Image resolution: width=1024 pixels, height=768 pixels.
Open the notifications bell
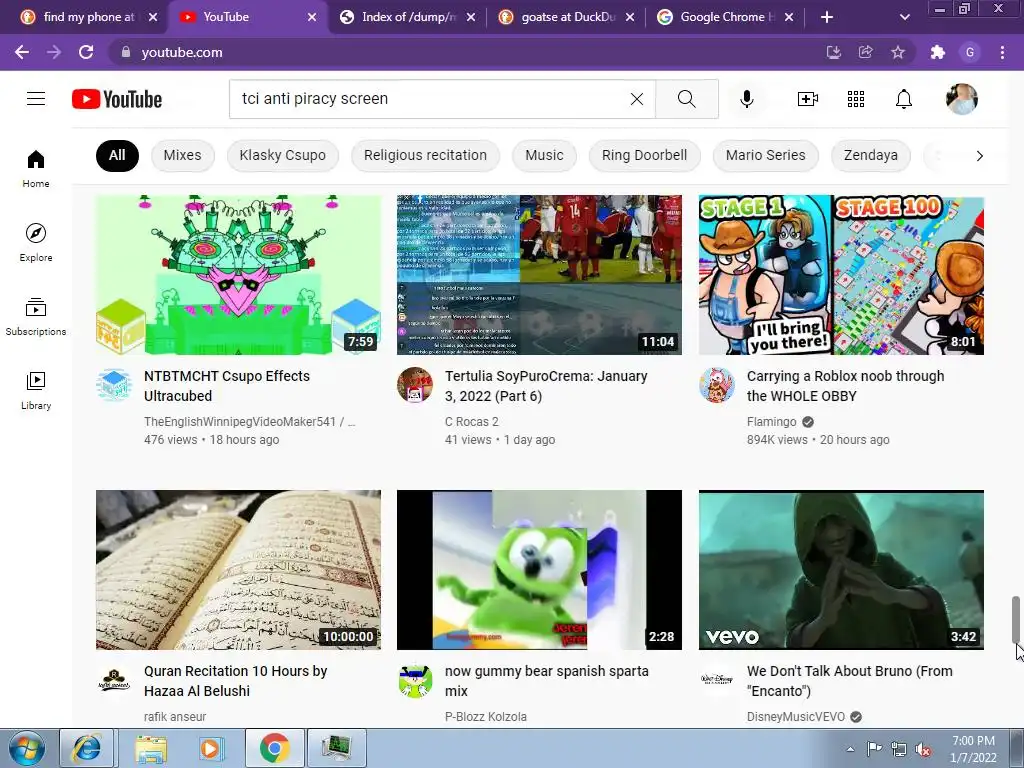pos(904,99)
